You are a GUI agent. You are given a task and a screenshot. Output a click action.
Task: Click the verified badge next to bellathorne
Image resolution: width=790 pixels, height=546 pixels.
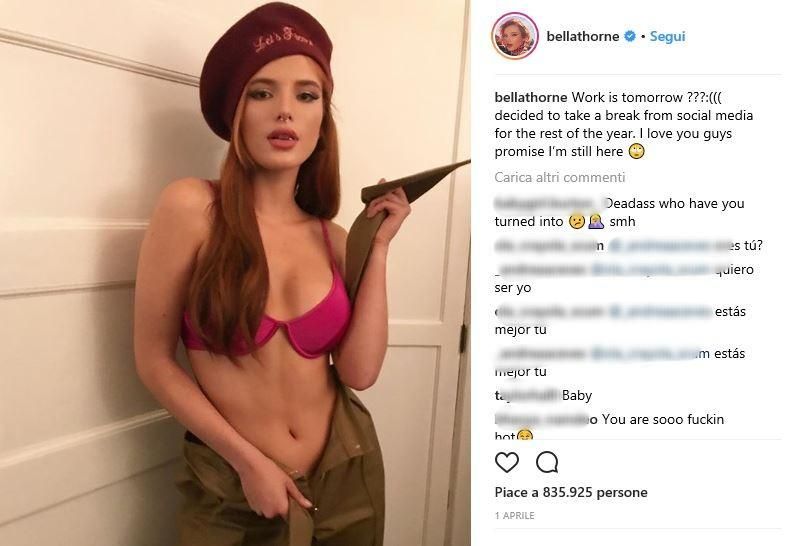pos(630,36)
